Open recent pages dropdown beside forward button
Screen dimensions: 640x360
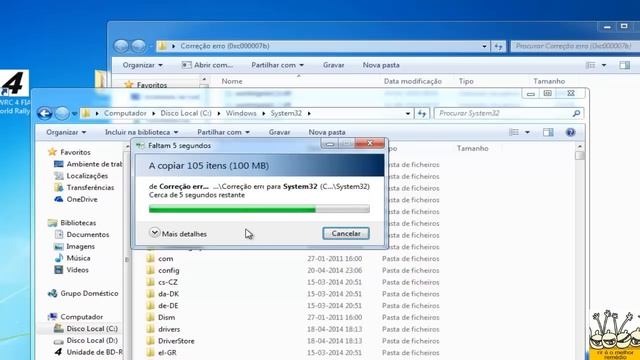pyautogui.click(x=74, y=113)
